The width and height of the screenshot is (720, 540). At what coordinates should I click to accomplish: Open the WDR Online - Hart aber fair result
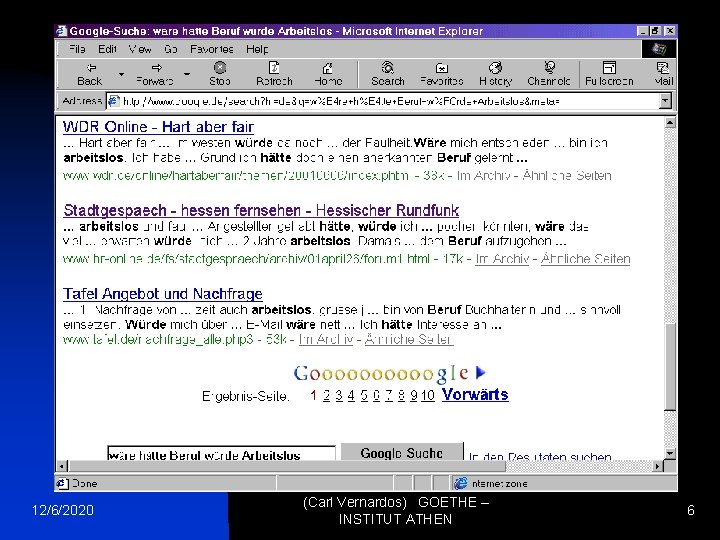click(158, 127)
